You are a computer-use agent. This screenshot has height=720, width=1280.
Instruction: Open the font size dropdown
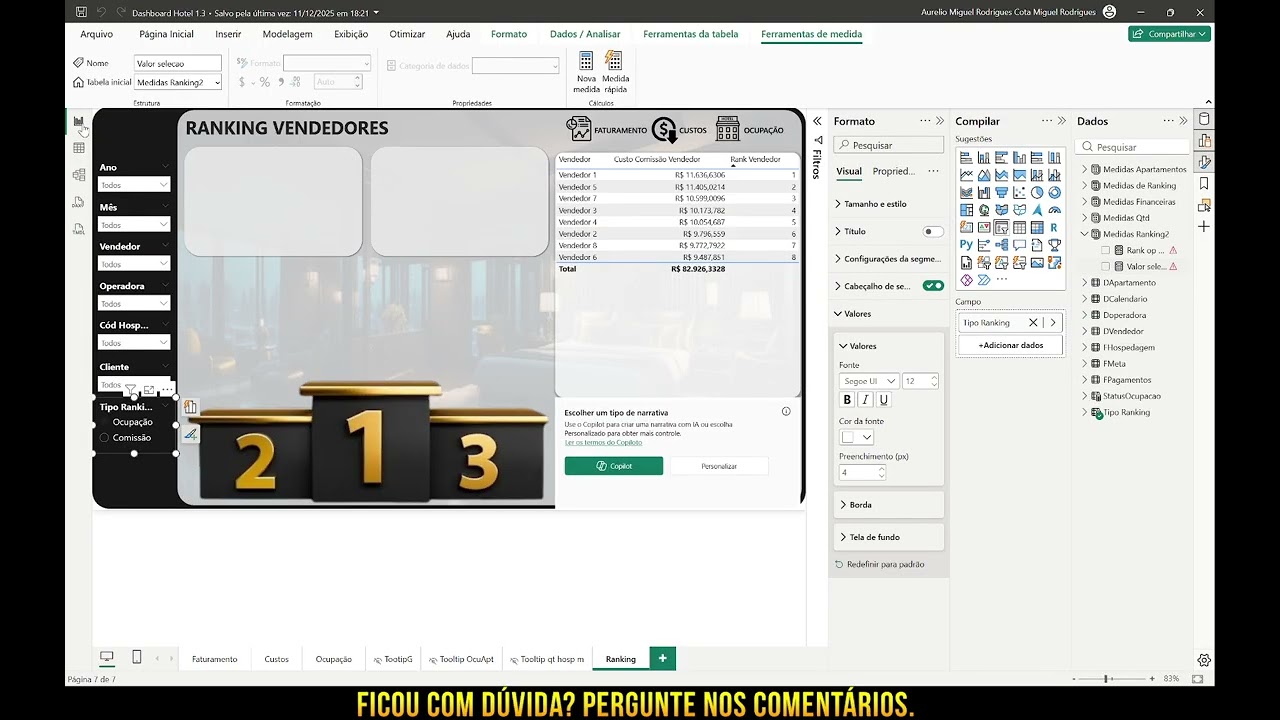coord(920,380)
